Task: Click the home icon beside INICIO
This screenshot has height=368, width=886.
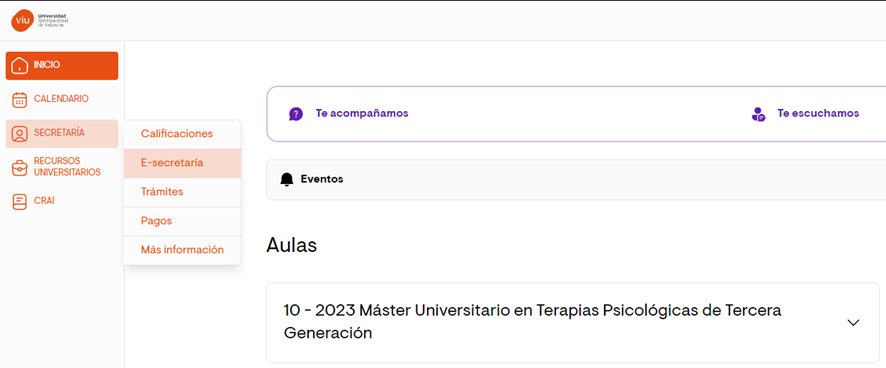Action: 20,65
